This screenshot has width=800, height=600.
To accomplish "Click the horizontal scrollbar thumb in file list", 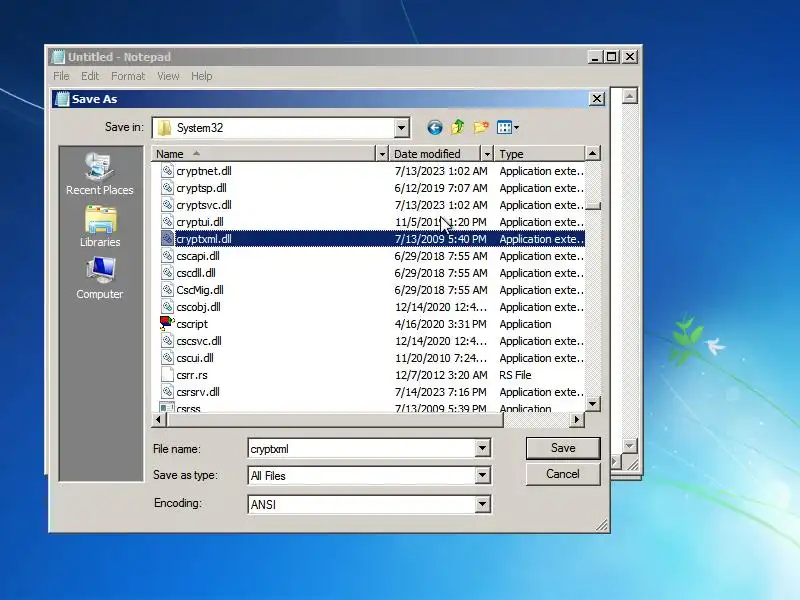I will pos(334,419).
